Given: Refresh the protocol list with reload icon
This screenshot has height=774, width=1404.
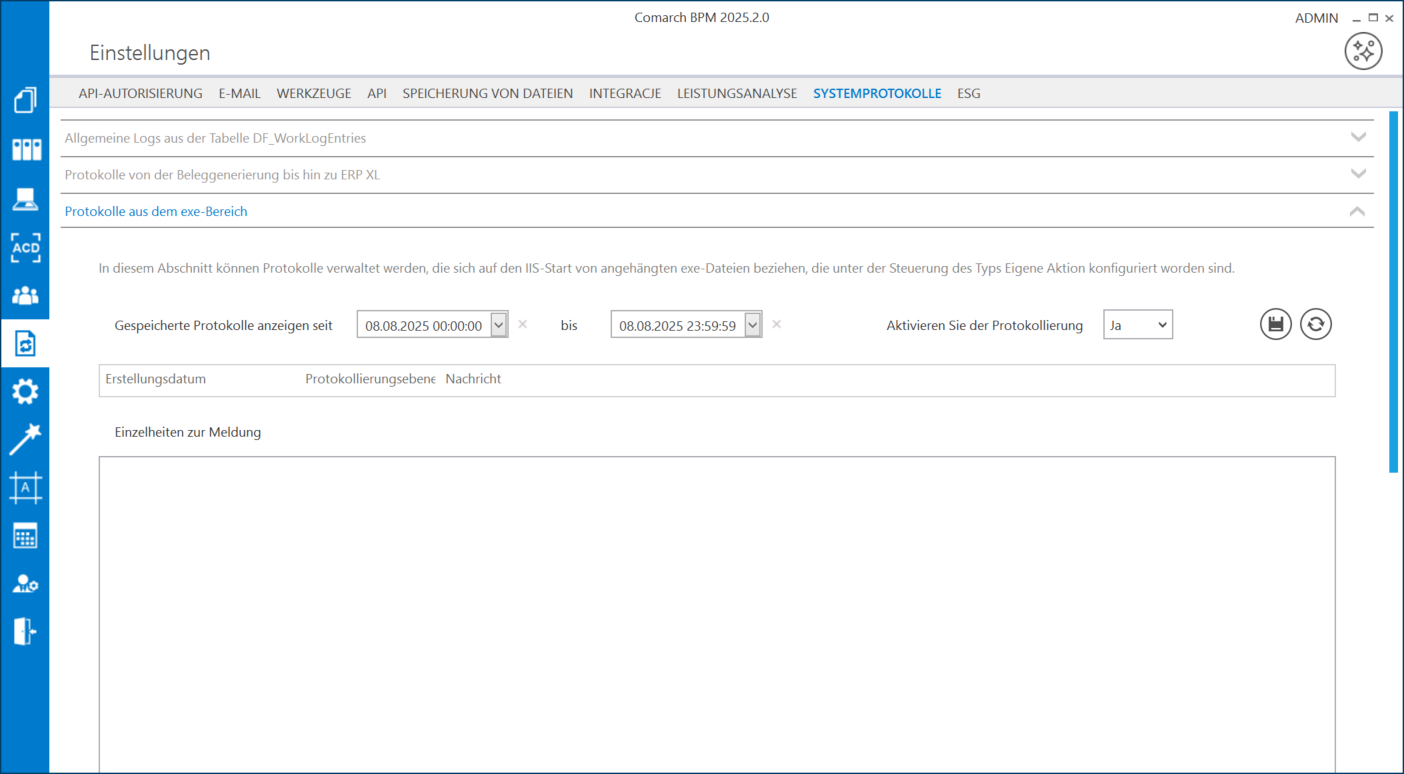Looking at the screenshot, I should tap(1316, 324).
